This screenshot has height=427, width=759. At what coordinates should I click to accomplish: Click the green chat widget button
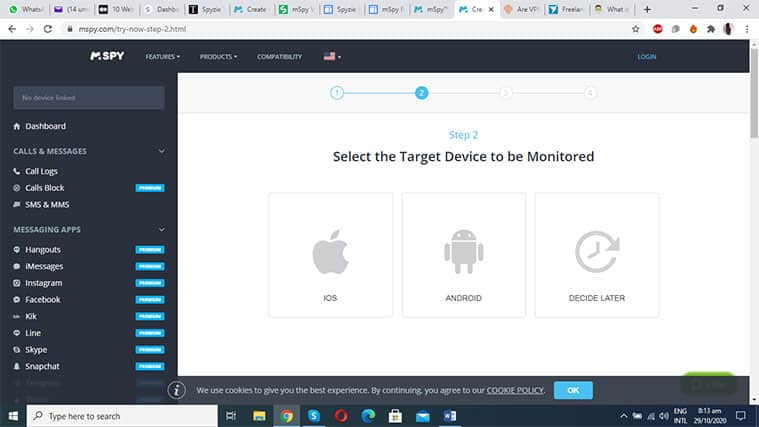tap(709, 385)
